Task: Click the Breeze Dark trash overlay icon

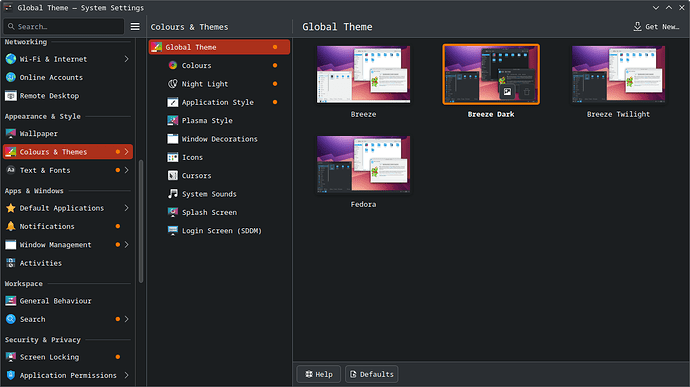Action: click(x=526, y=92)
